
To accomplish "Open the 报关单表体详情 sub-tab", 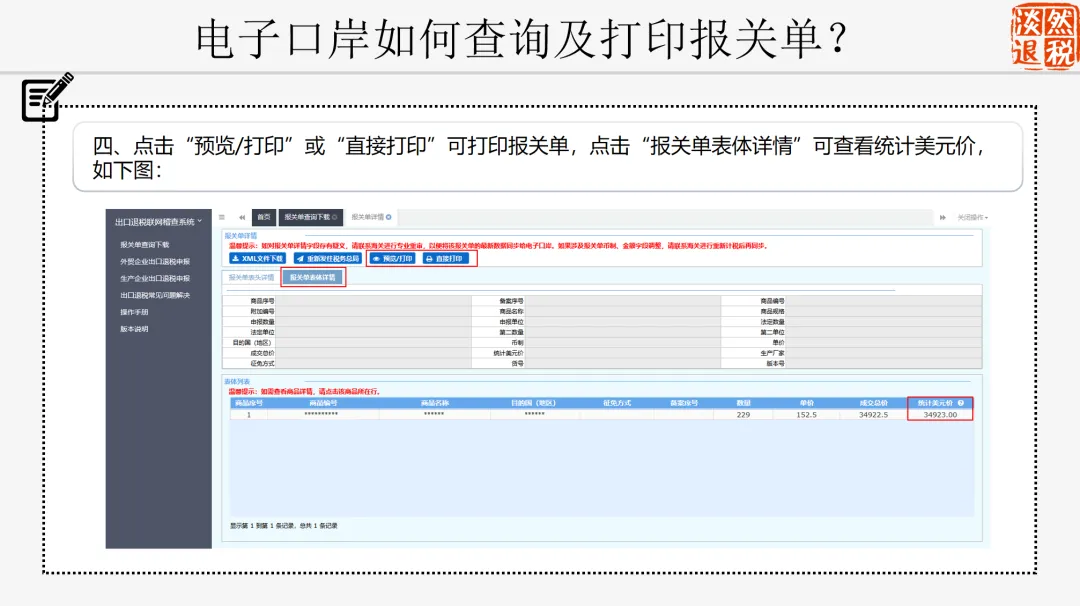I will 313,278.
